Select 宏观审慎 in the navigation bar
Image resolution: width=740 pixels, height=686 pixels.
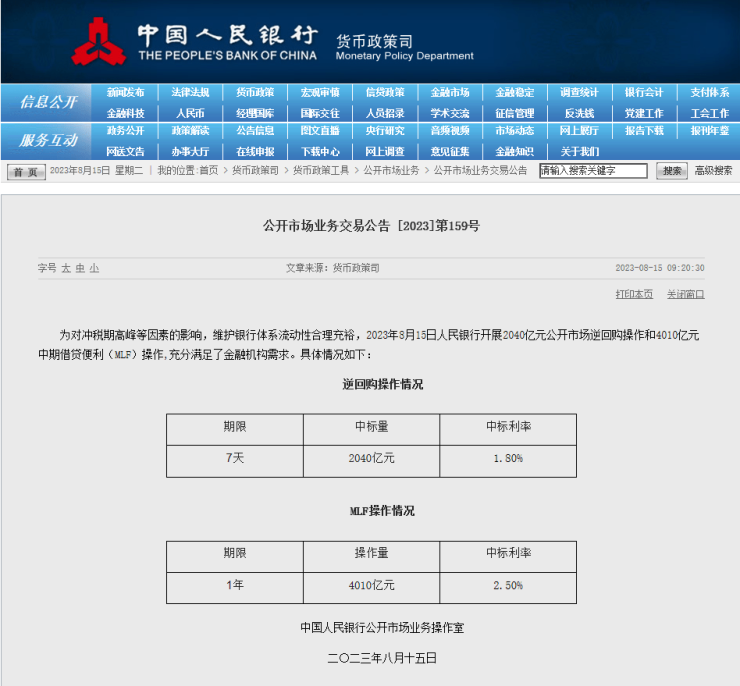point(320,92)
